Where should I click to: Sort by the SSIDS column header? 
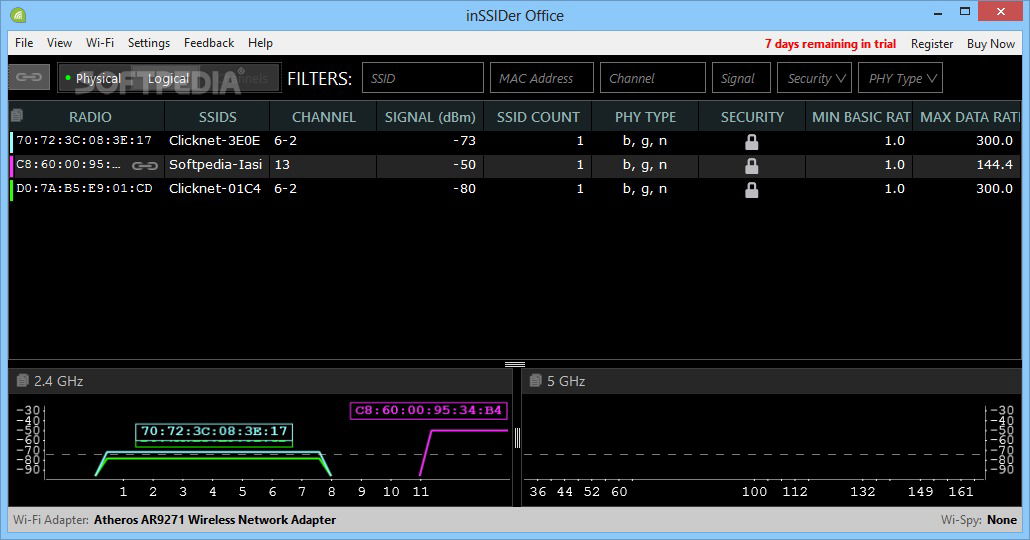[x=217, y=117]
